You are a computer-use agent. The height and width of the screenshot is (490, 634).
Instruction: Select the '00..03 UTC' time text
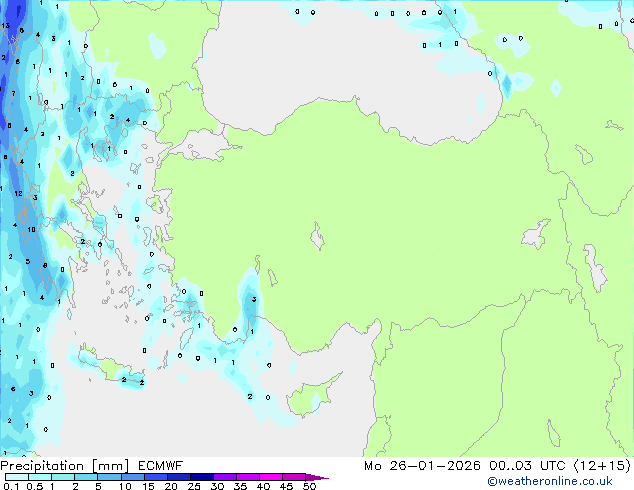(527, 466)
